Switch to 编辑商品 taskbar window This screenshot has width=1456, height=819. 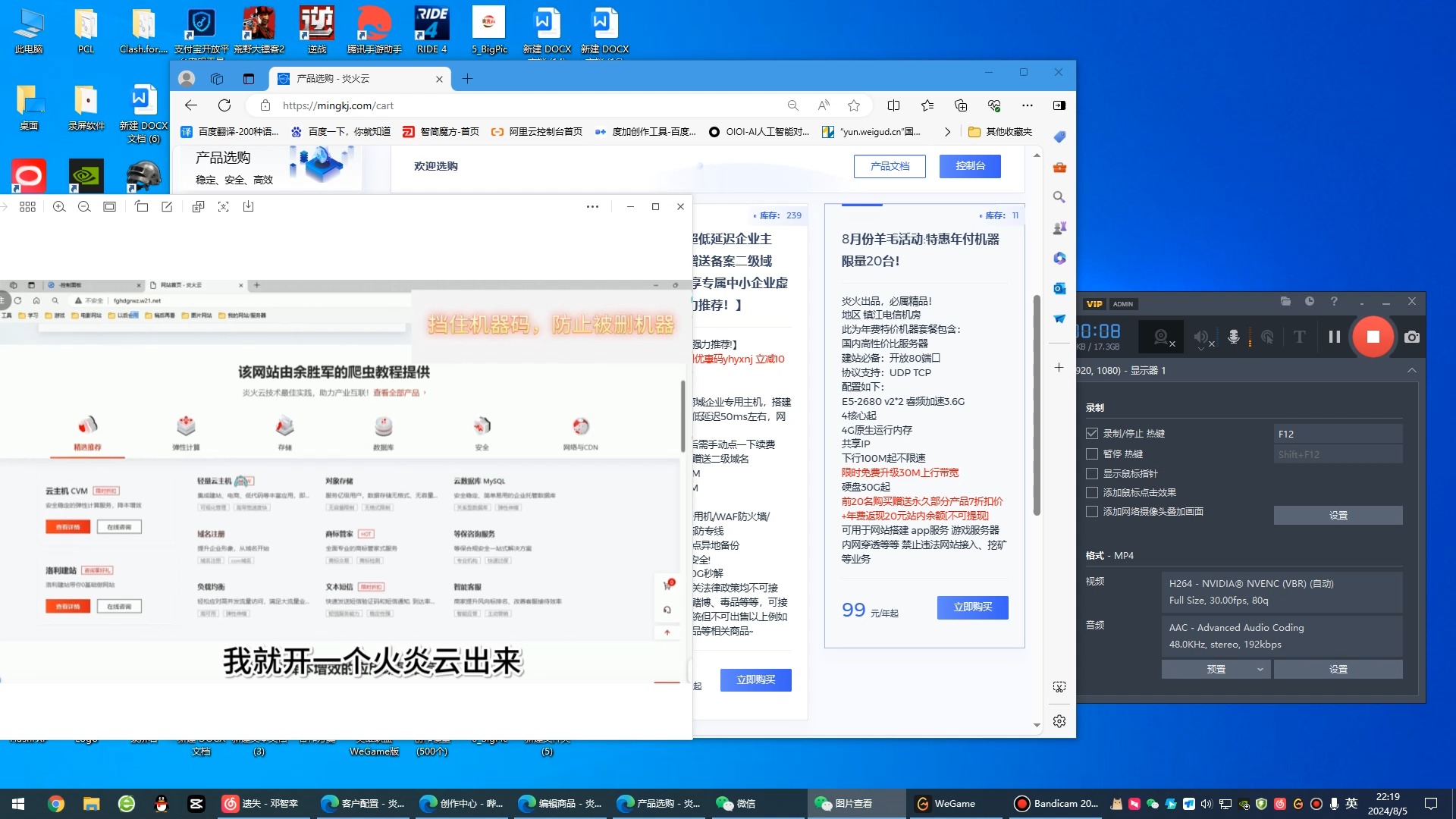(x=560, y=804)
